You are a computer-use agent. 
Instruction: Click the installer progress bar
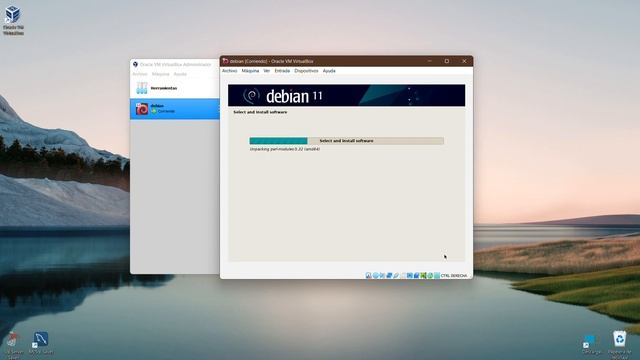tap(347, 141)
